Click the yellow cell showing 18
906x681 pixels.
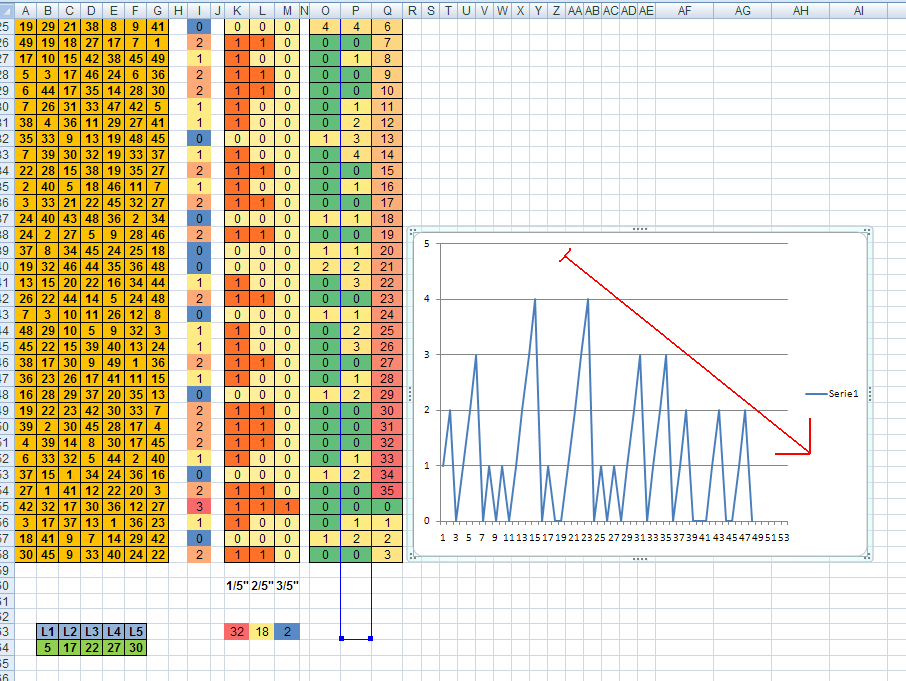tap(262, 631)
